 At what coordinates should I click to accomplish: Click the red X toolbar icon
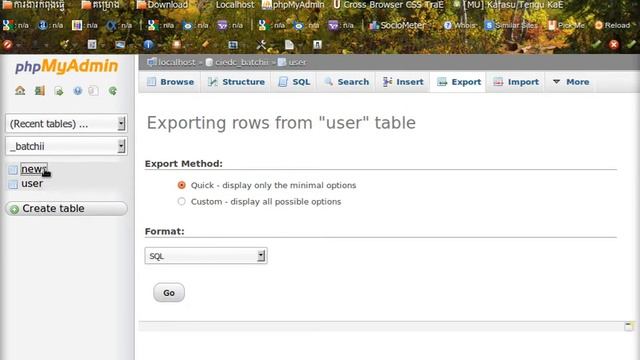[614, 44]
